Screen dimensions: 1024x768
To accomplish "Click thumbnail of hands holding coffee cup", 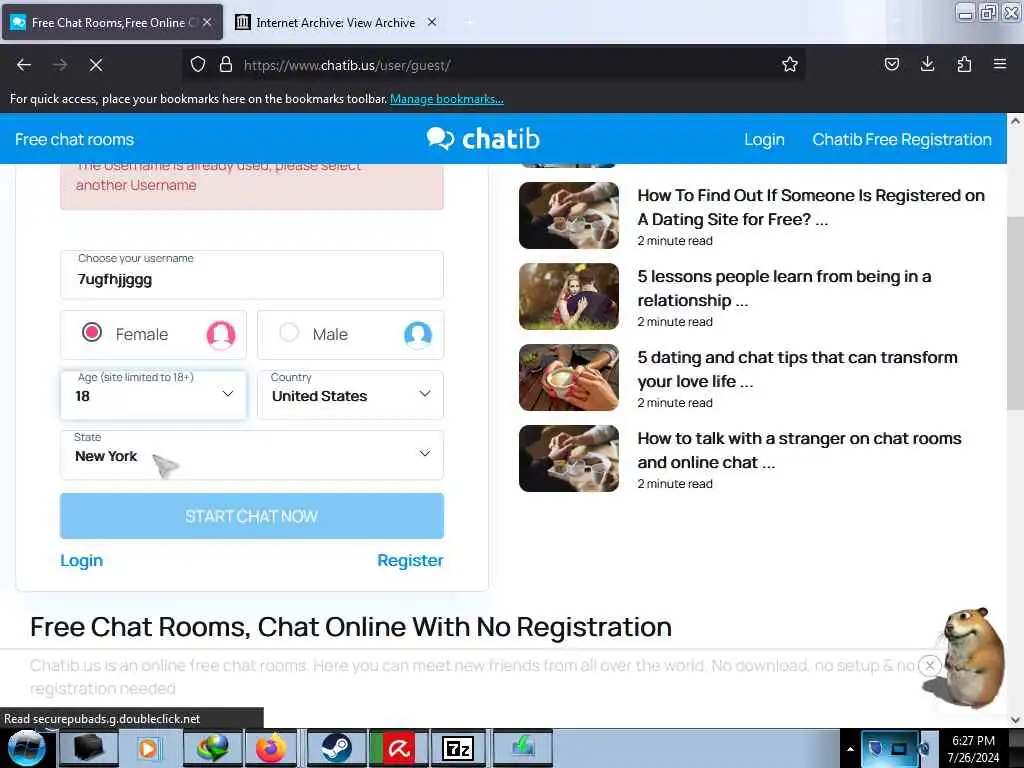I will tap(569, 377).
